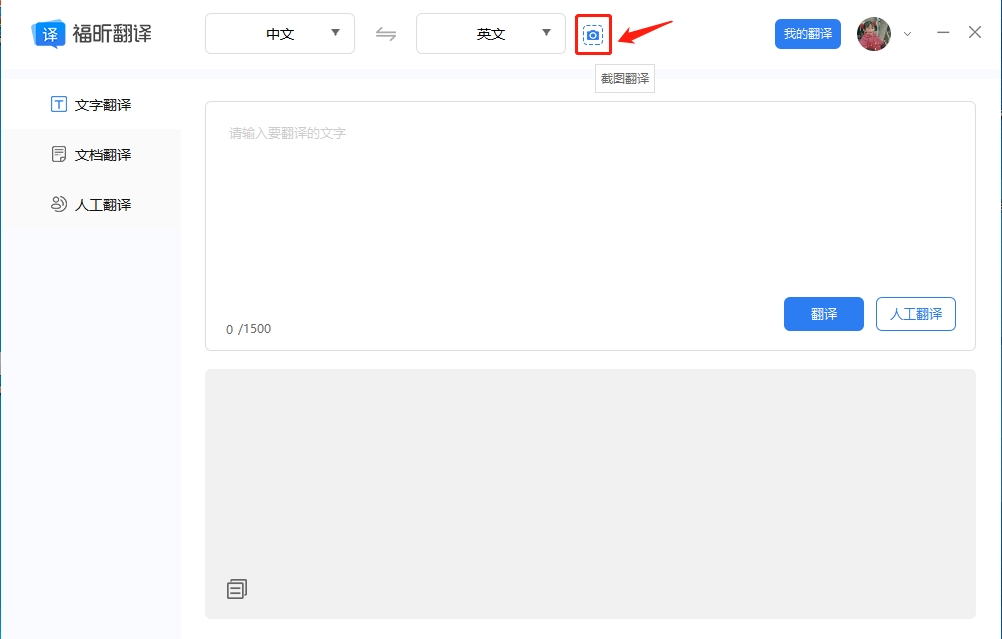Open 我的翻译 at the top right

pyautogui.click(x=807, y=33)
